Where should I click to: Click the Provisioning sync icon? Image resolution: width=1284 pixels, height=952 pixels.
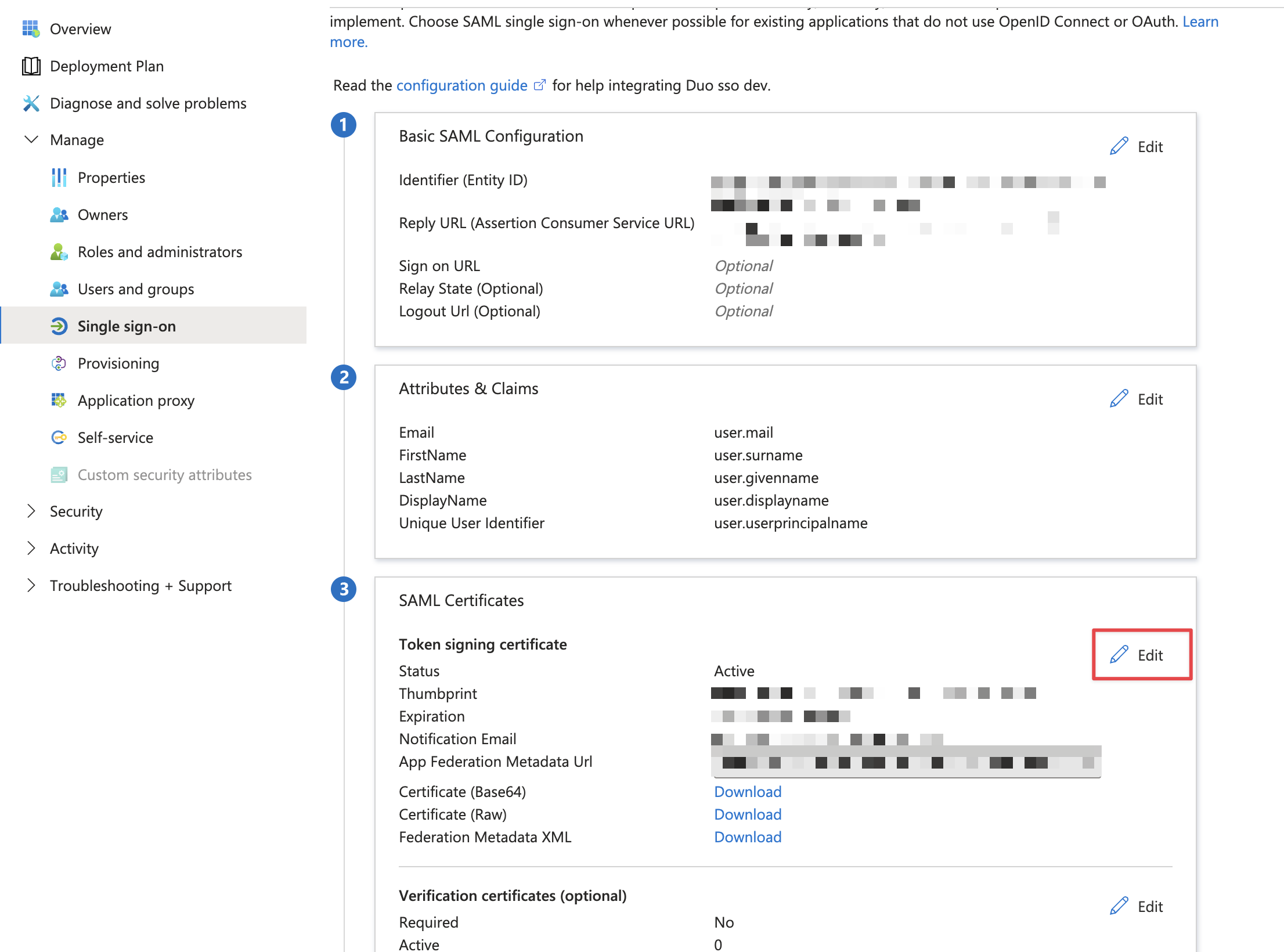(59, 363)
